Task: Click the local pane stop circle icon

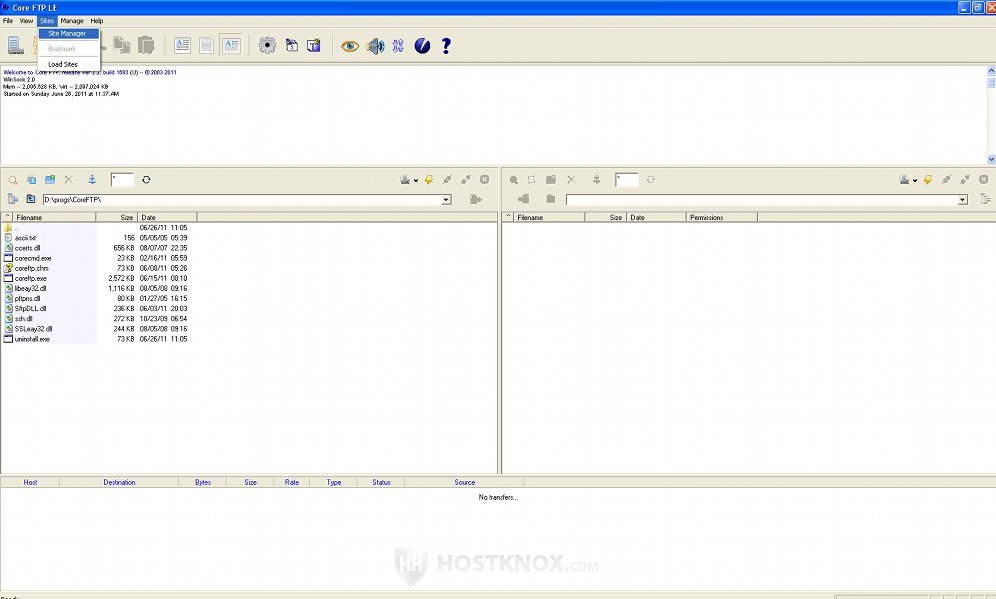Action: tap(485, 180)
